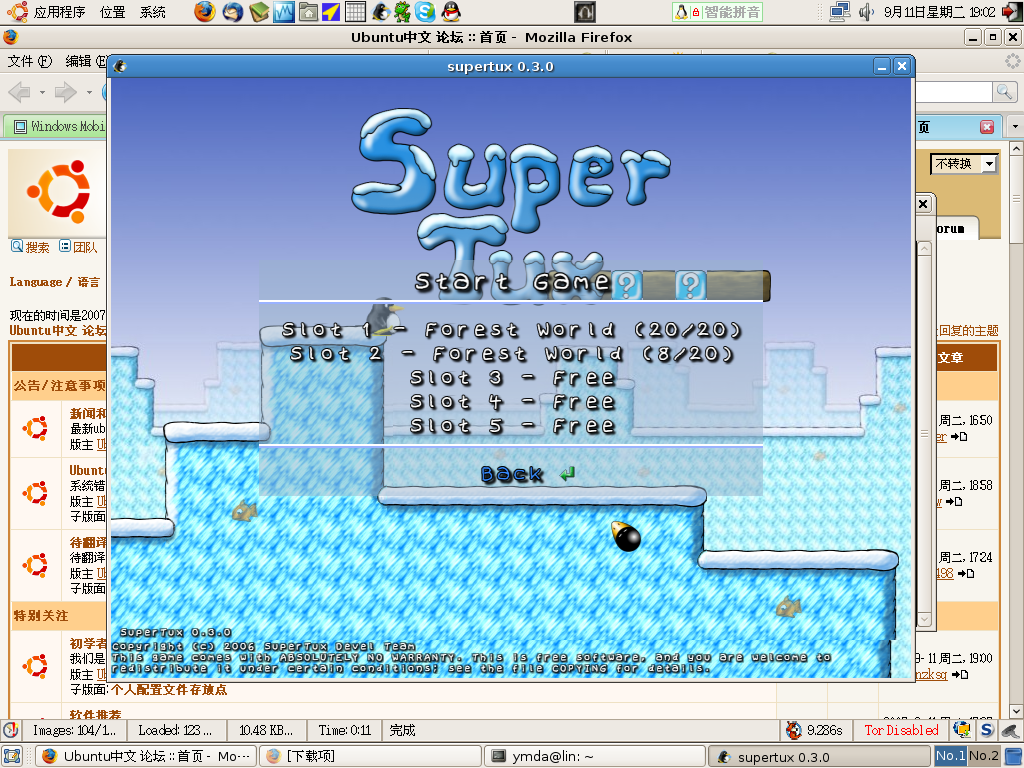
Task: Switch to workspace No.2
Action: point(984,756)
